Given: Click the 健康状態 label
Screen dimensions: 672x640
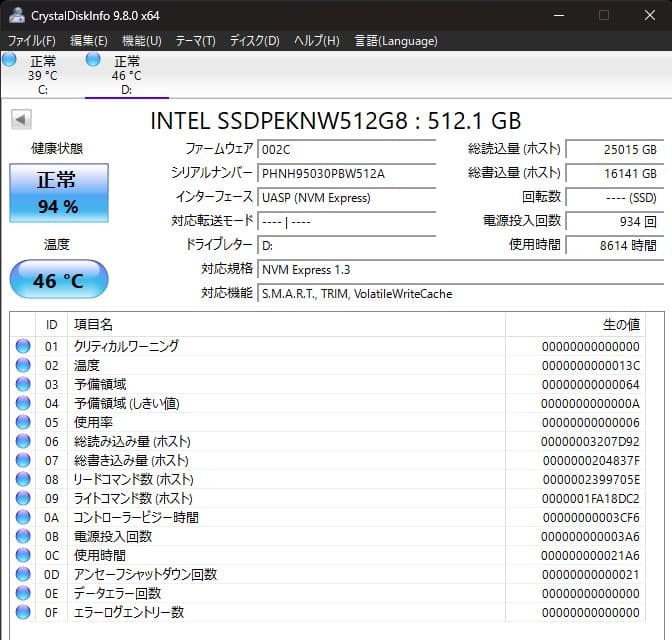Looking at the screenshot, I should coord(57,149).
